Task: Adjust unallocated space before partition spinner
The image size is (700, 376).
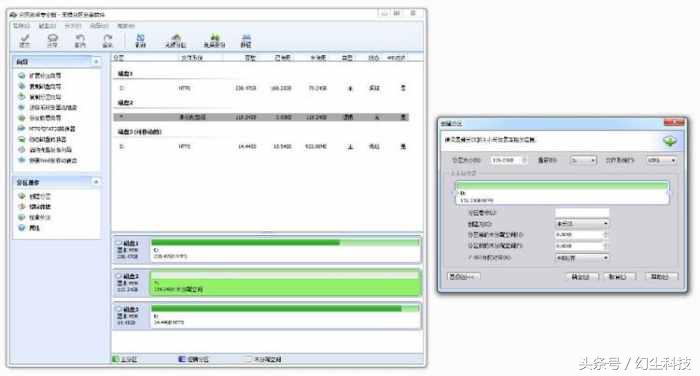Action: [606, 234]
